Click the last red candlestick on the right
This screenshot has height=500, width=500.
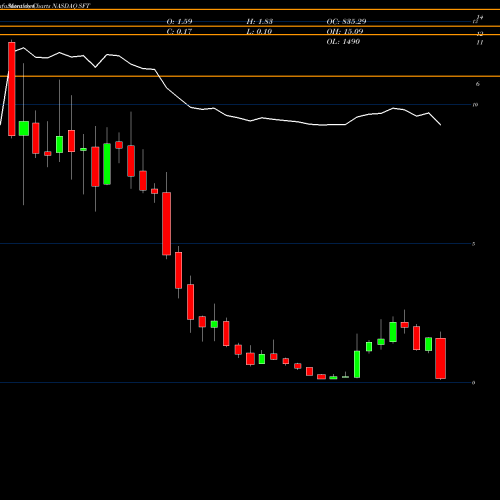point(441,358)
